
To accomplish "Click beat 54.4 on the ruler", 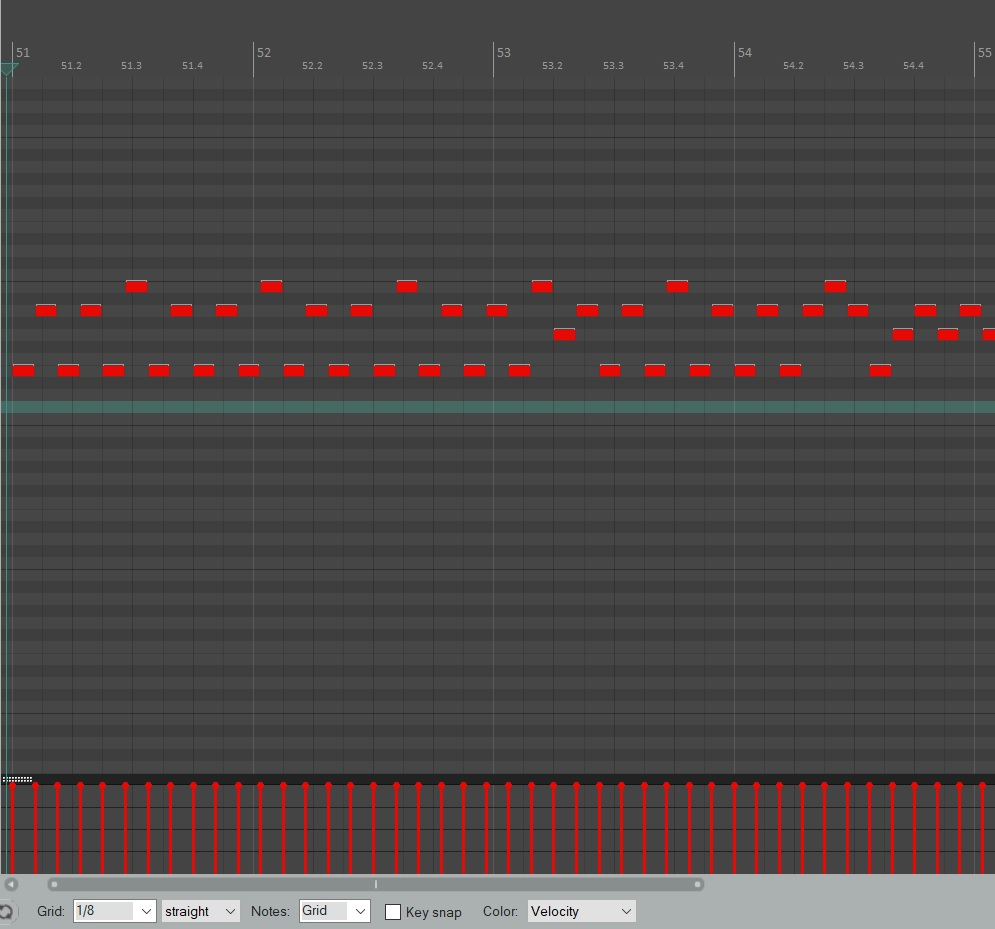I will pos(914,65).
